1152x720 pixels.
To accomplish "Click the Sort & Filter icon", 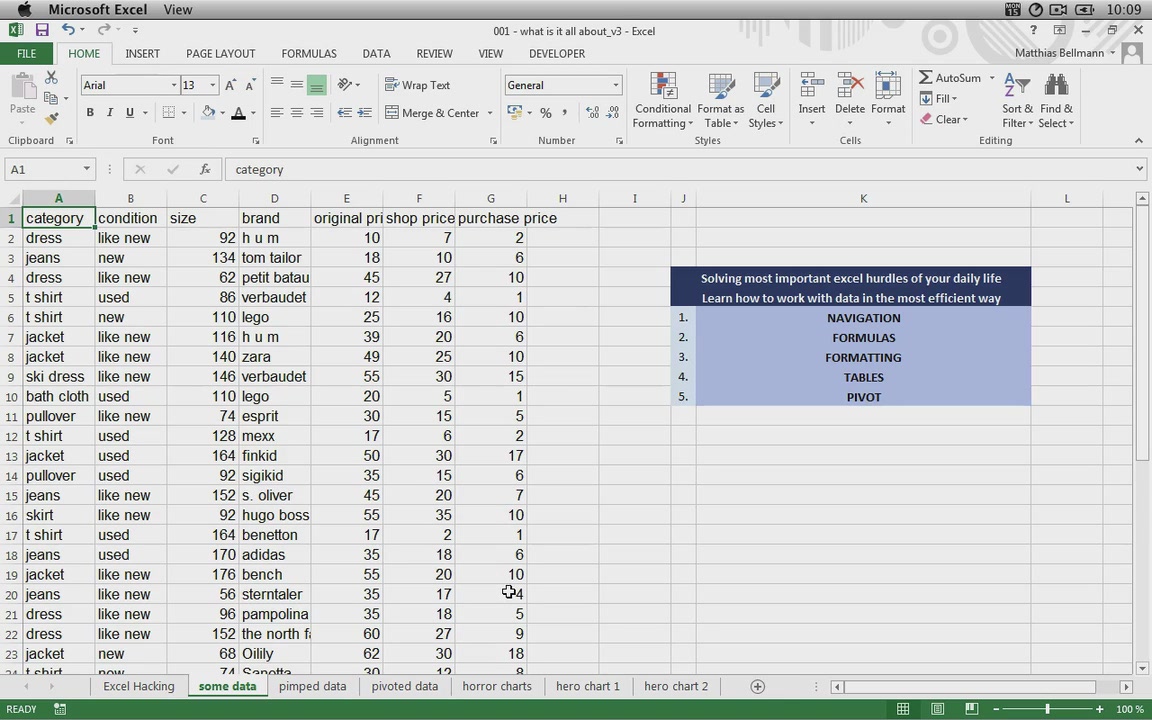I will [x=1017, y=87].
